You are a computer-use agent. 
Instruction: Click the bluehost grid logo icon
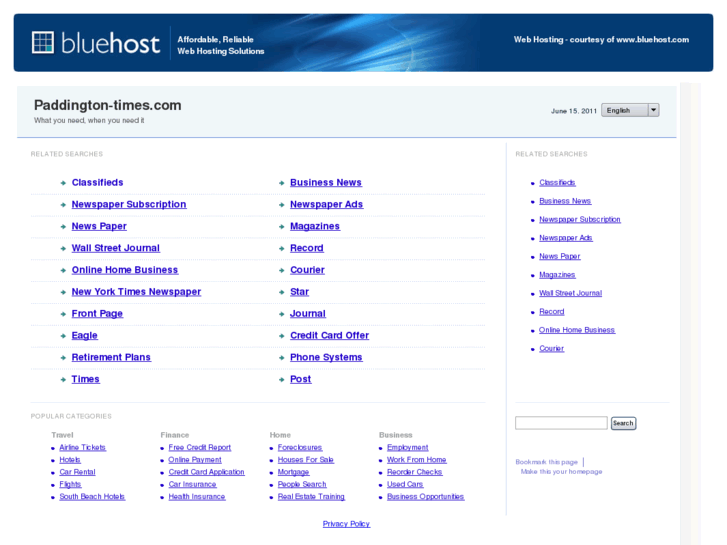(x=43, y=43)
